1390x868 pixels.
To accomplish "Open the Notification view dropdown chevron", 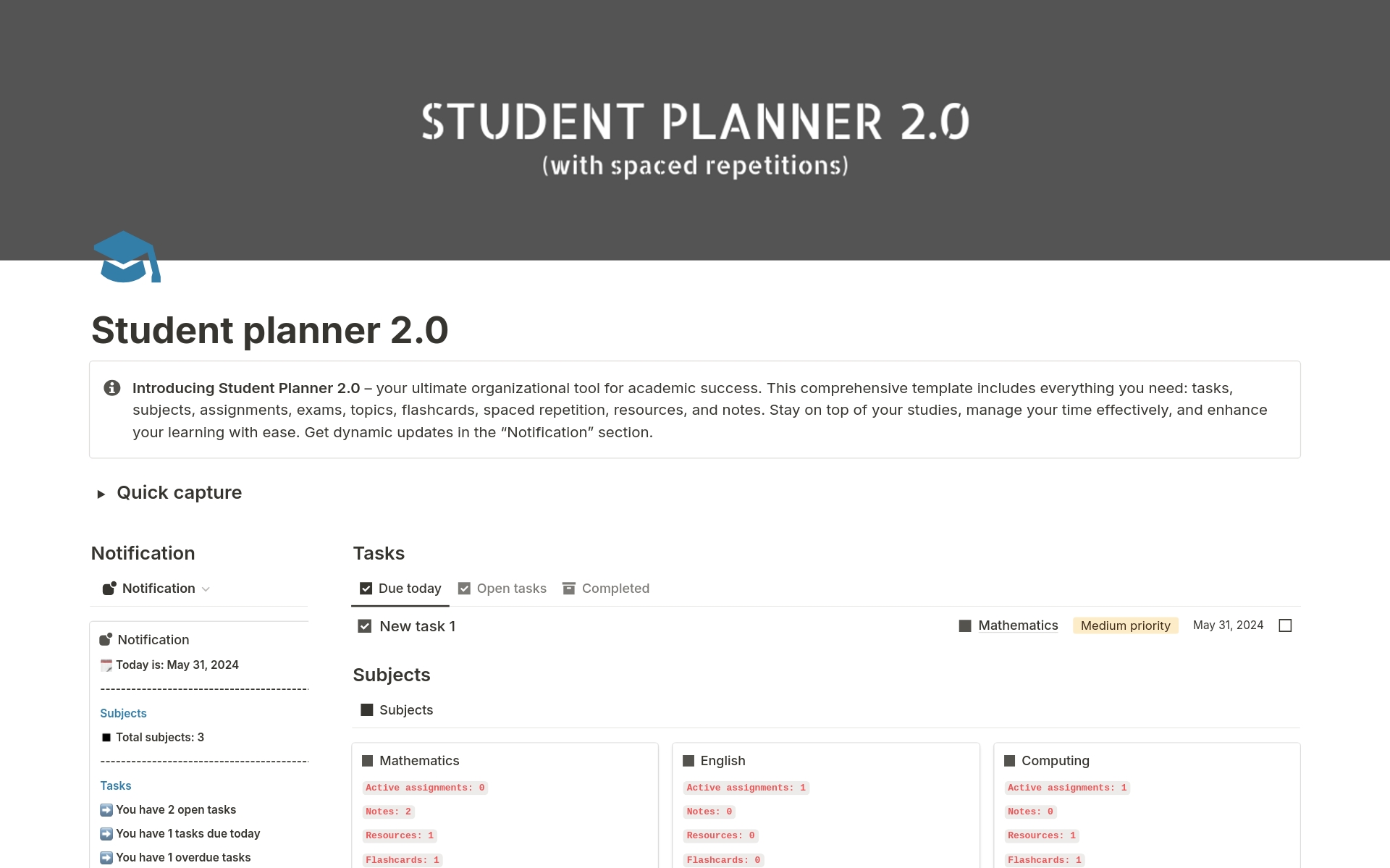I will tap(206, 589).
